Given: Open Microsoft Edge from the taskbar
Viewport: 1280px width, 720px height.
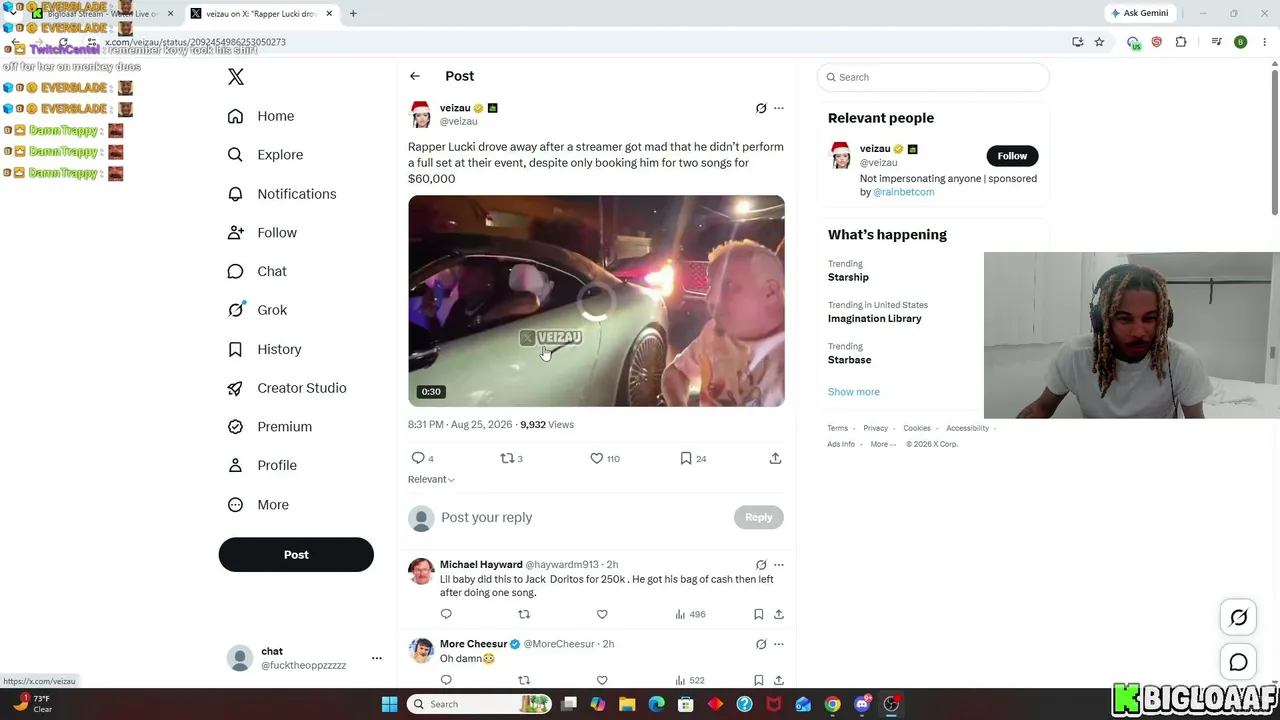Looking at the screenshot, I should (657, 704).
